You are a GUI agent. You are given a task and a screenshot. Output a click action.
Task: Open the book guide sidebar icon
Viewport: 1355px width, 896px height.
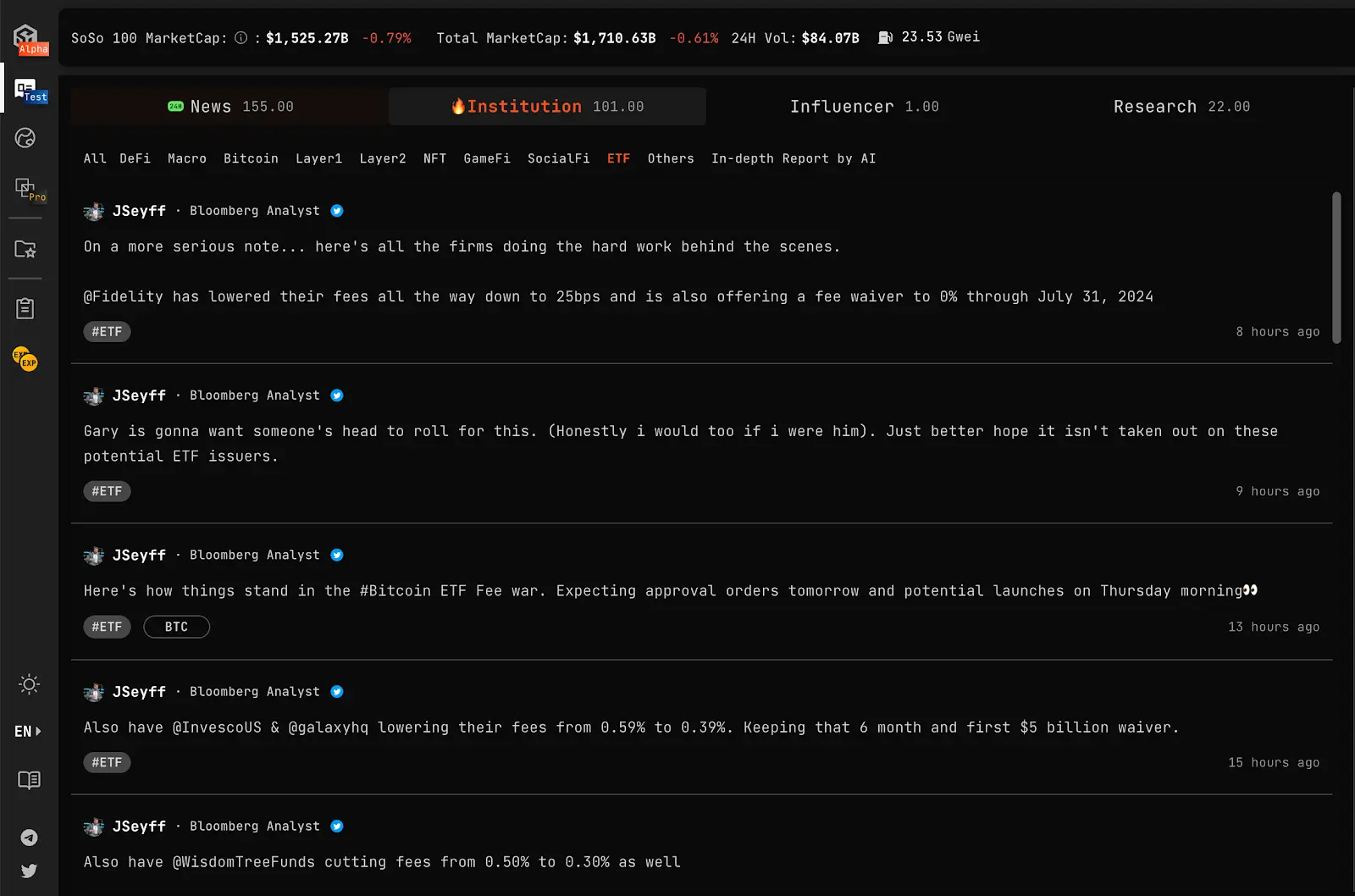29,780
